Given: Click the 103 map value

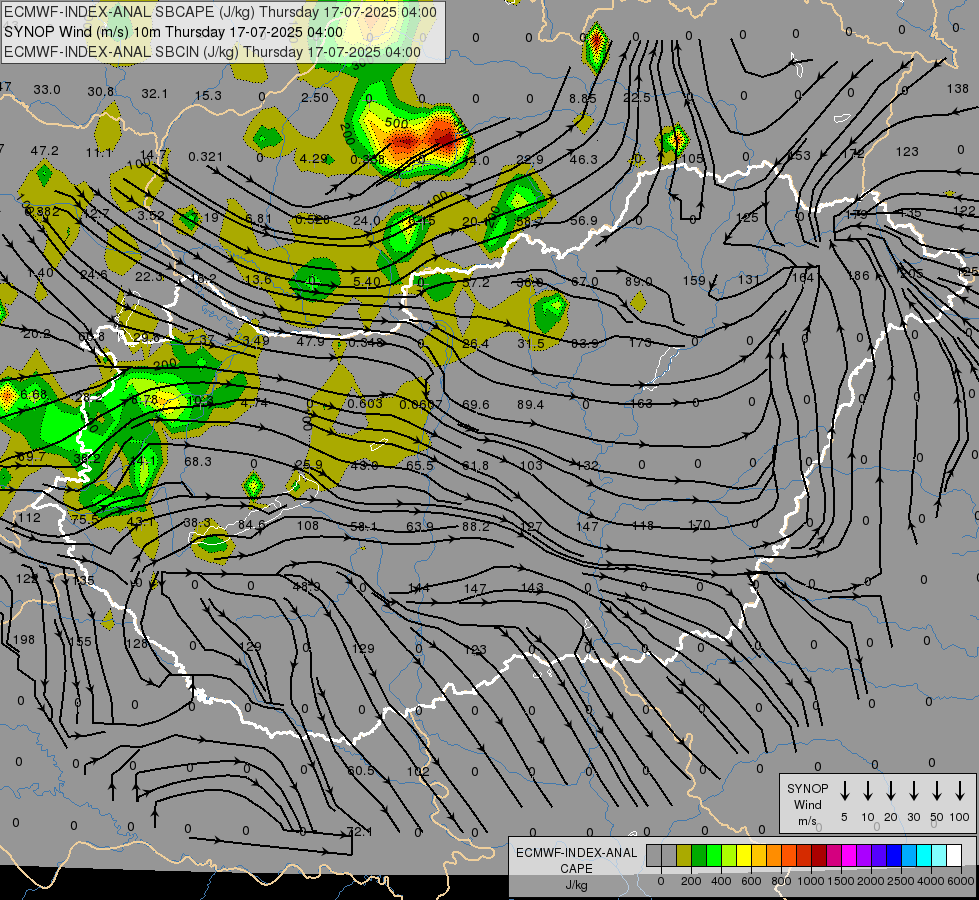Looking at the screenshot, I should (531, 465).
